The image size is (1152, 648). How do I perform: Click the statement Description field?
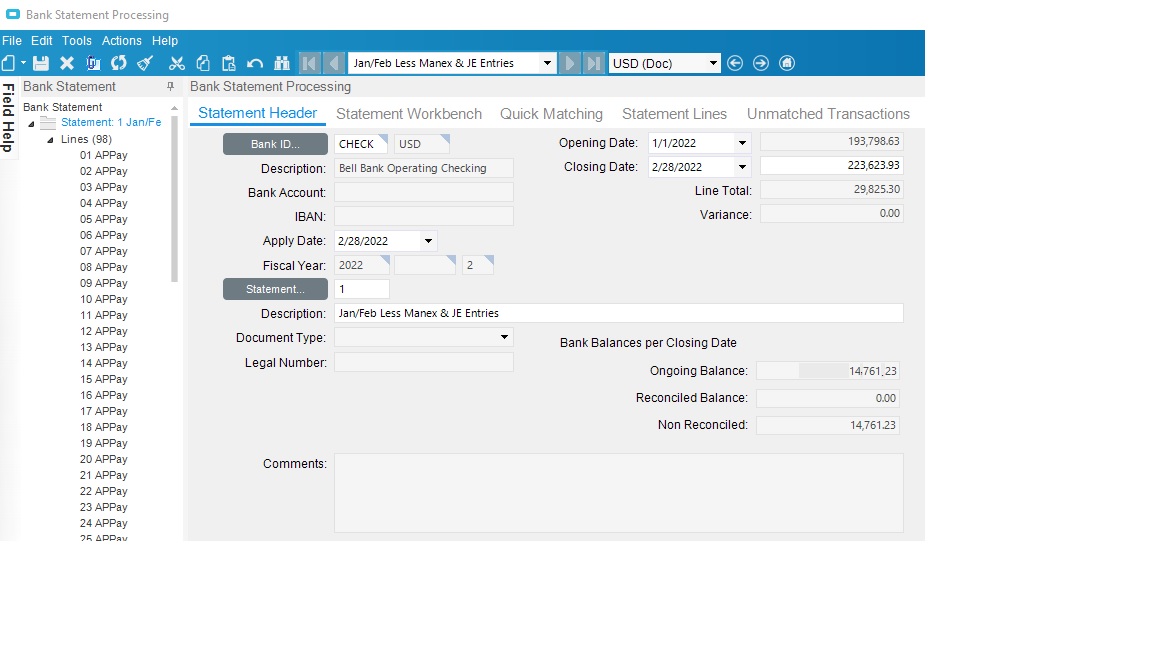pos(619,313)
